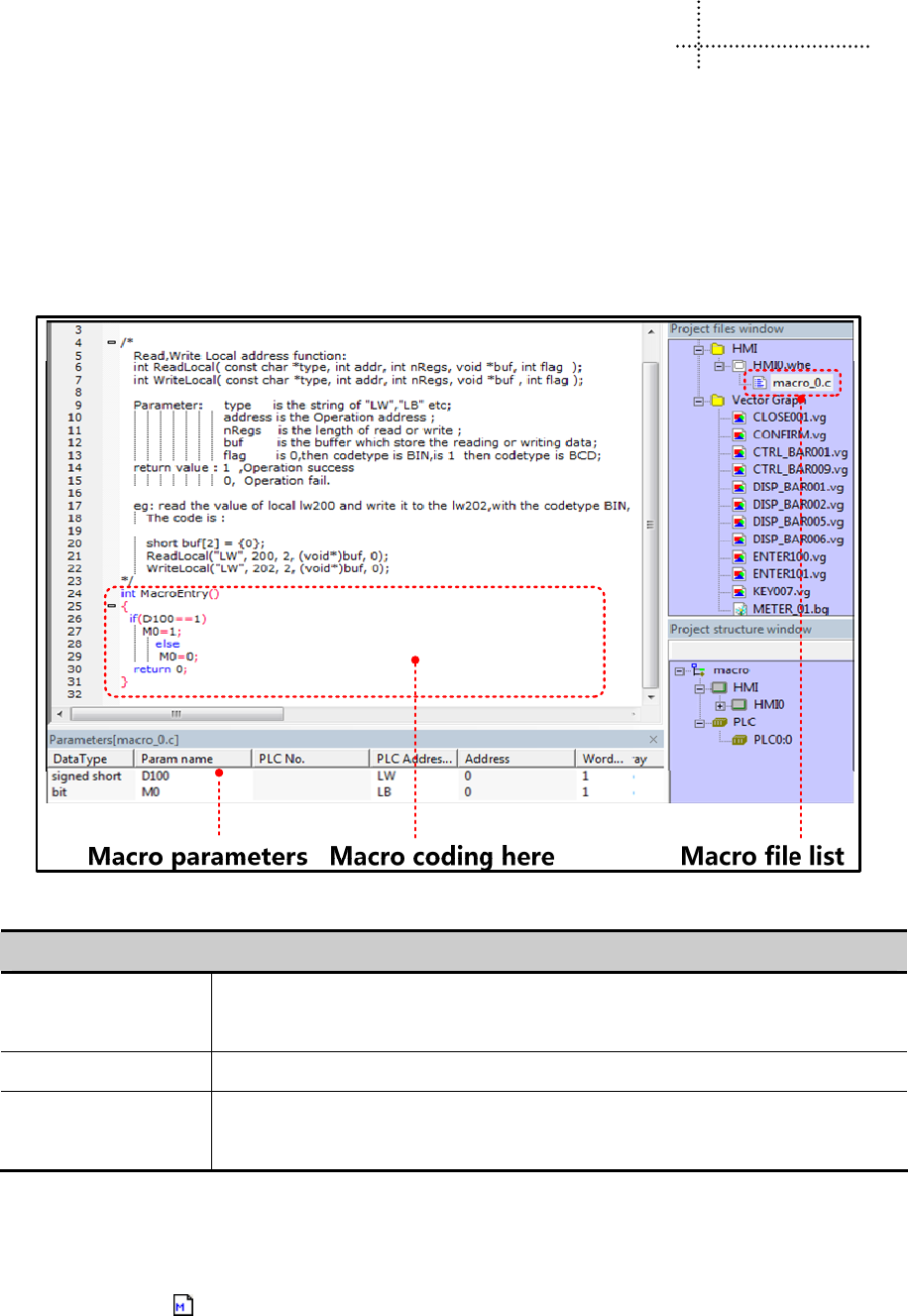Click the KEY007.vg file icon
This screenshot has height=1316, width=908.
click(x=738, y=592)
